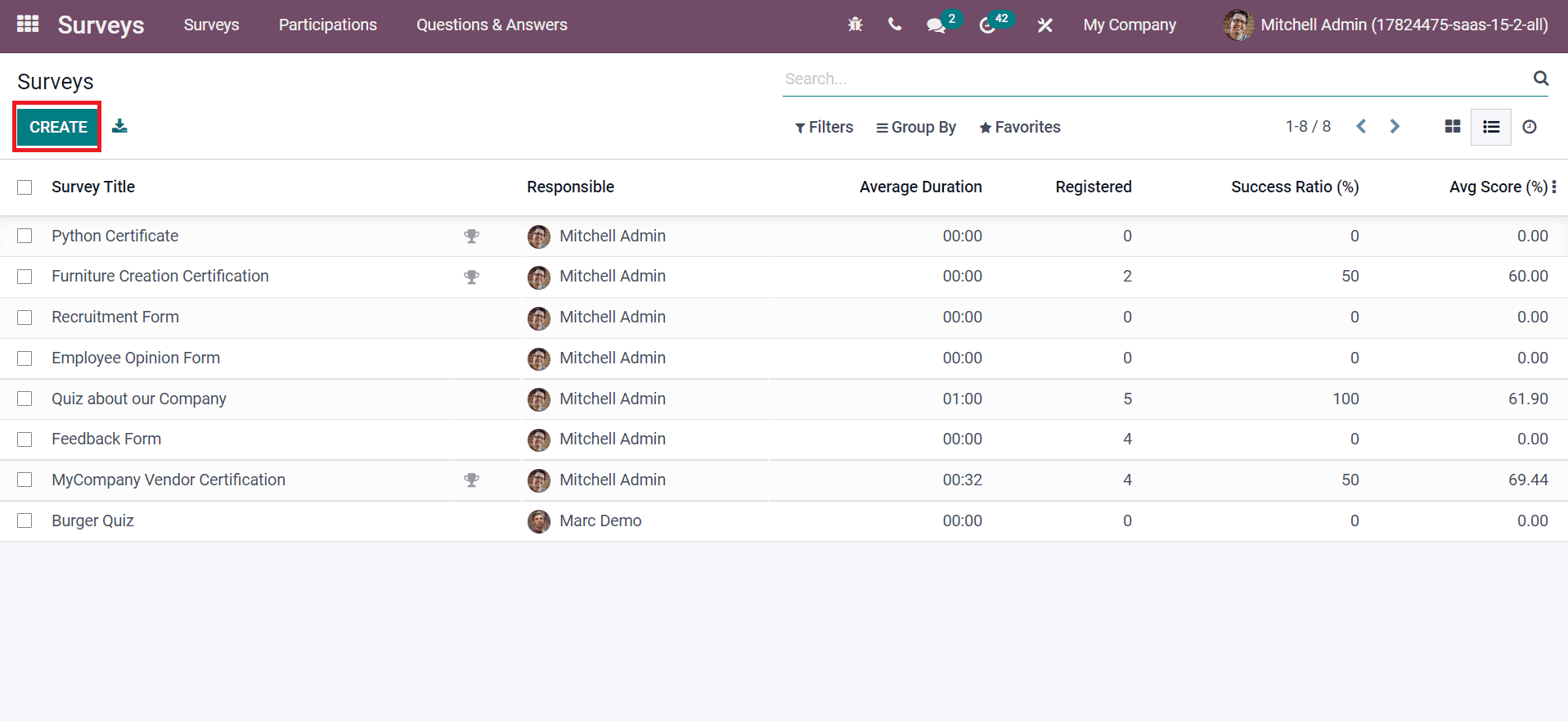Click avatar in Python Certificate row
Viewport: 1568px width, 721px height.
539,237
